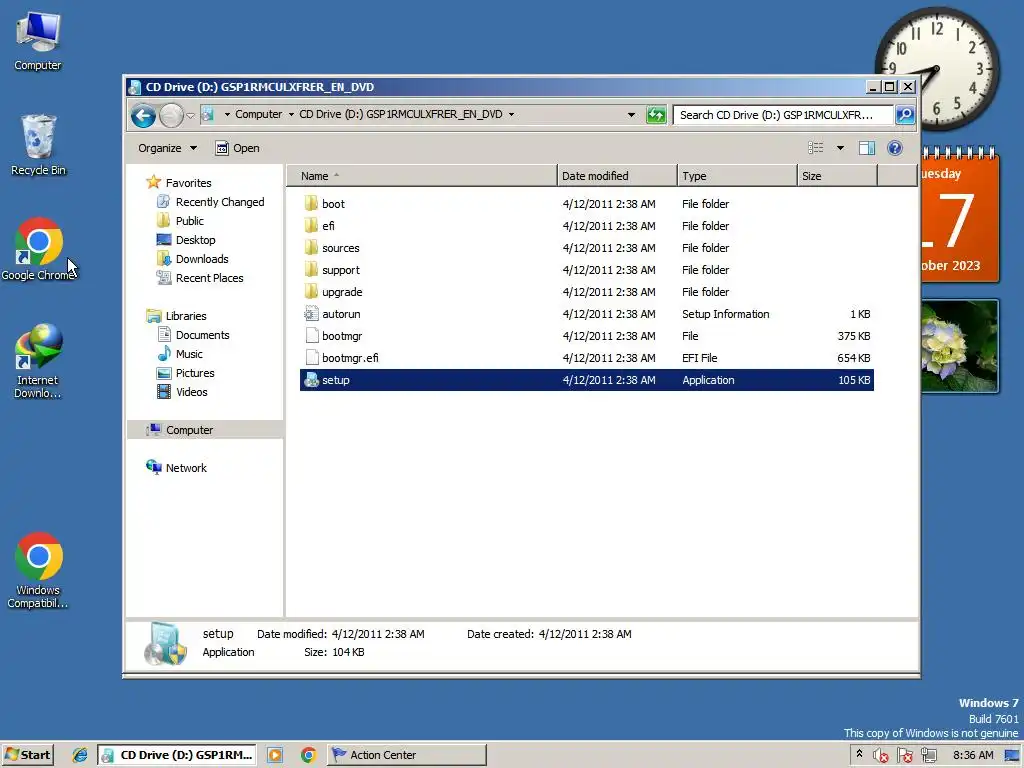
Task: Sort by the Date modified column header
Action: (617, 176)
